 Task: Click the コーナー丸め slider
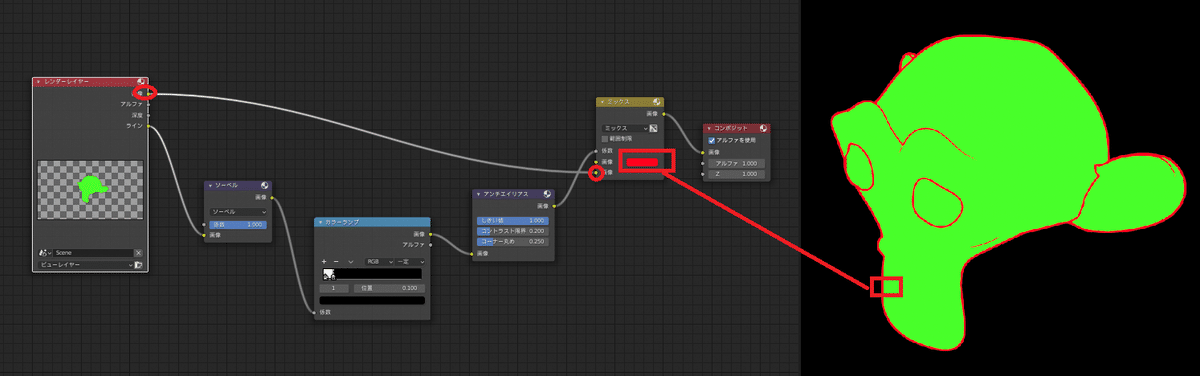click(x=513, y=241)
